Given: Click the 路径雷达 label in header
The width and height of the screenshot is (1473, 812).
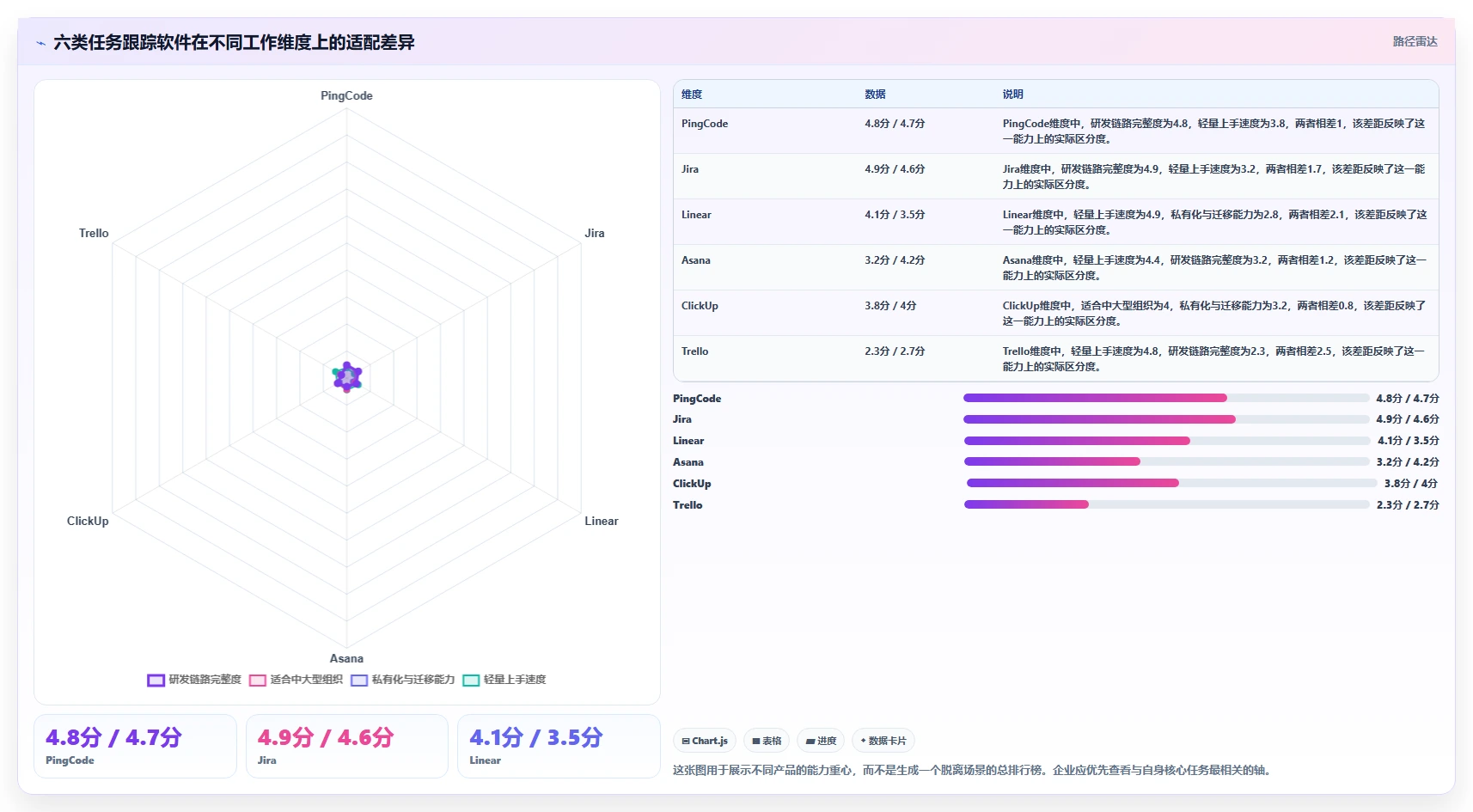Looking at the screenshot, I should tap(1415, 41).
